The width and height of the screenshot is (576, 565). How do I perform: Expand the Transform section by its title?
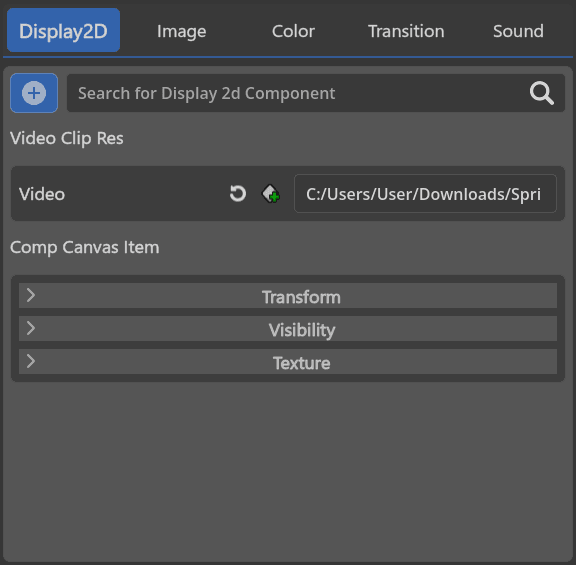pyautogui.click(x=301, y=297)
